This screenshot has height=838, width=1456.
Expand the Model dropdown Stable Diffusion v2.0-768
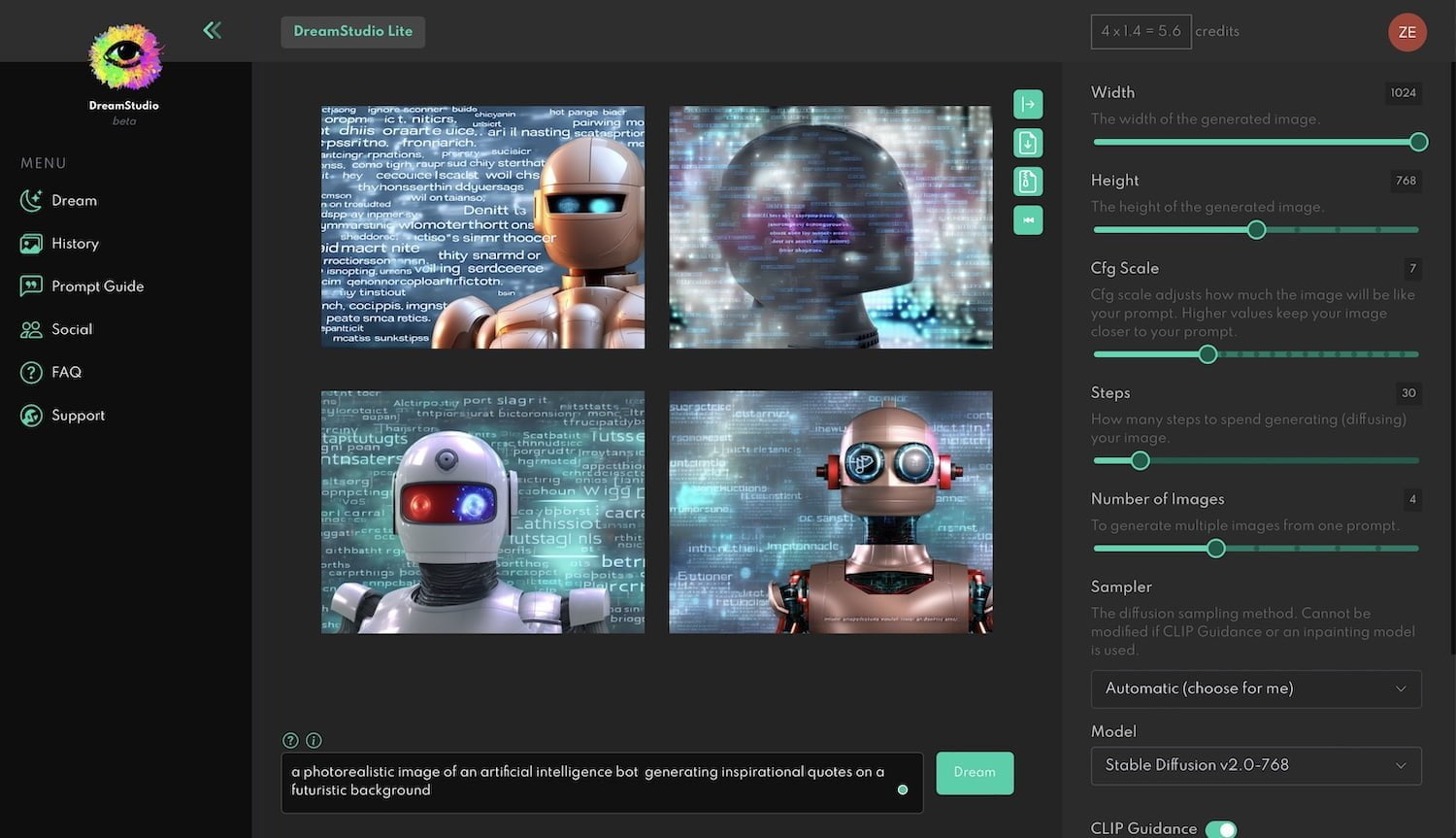coord(1256,765)
